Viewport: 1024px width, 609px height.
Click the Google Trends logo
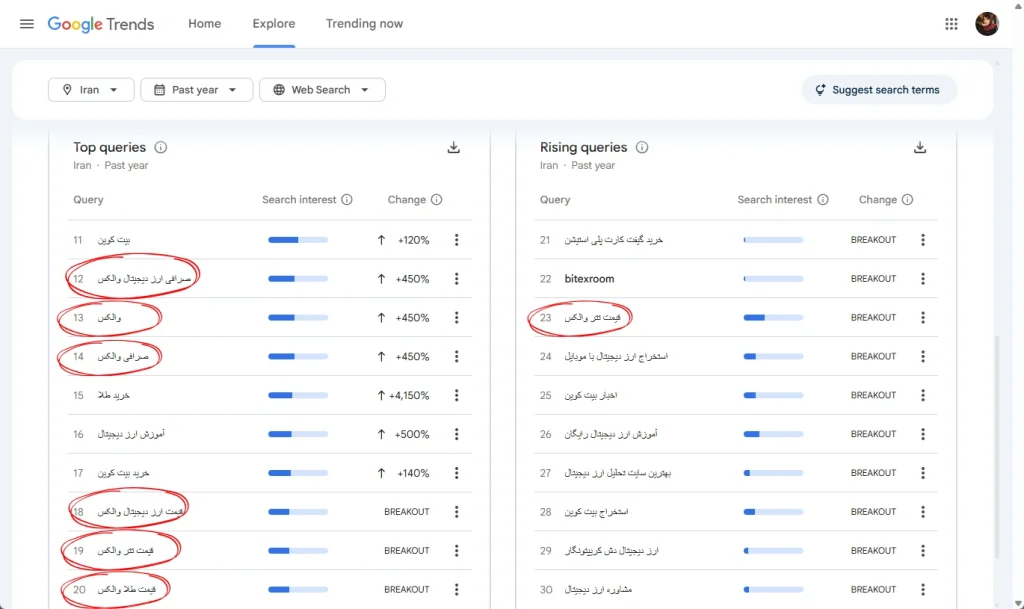[101, 24]
